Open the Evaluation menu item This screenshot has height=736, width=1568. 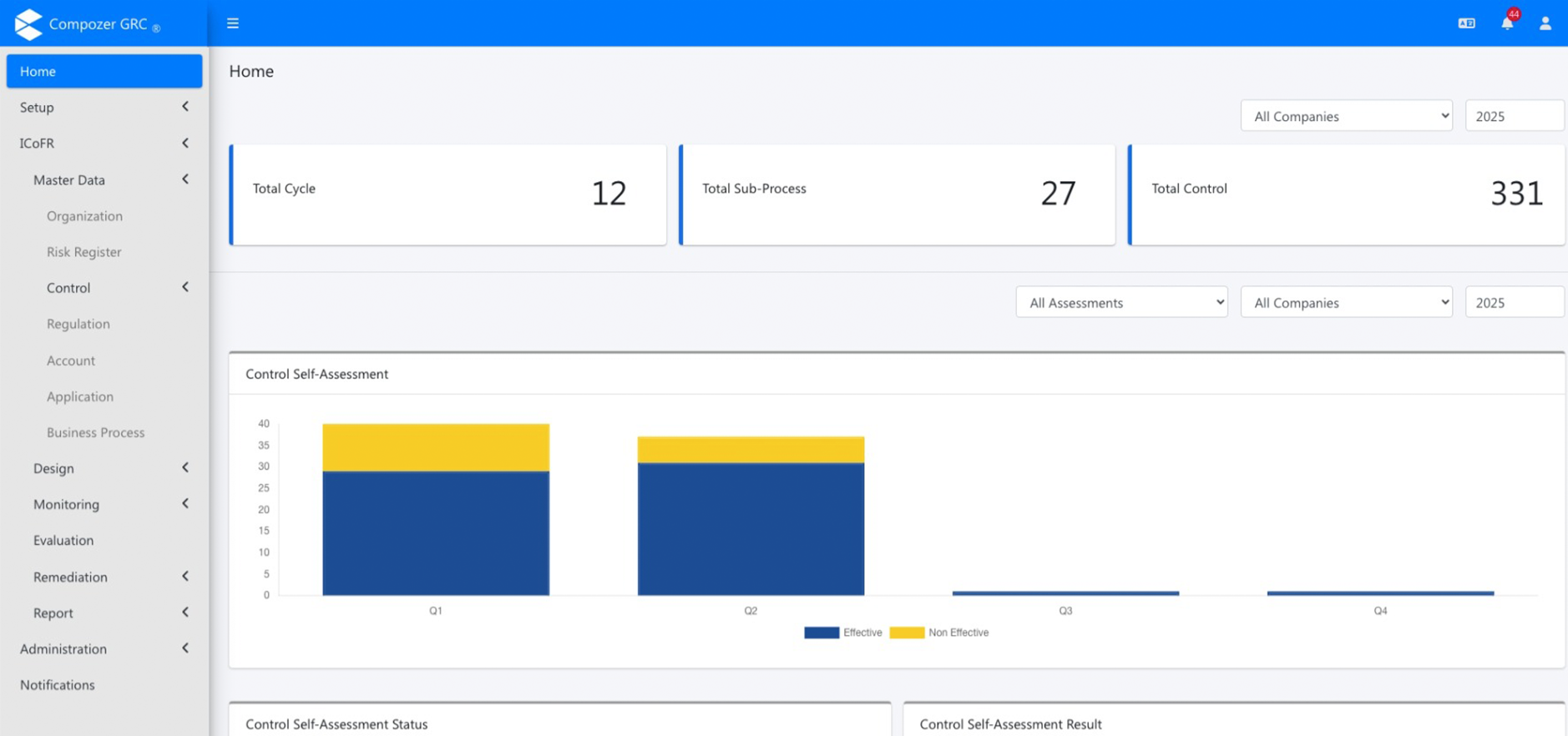click(x=63, y=540)
